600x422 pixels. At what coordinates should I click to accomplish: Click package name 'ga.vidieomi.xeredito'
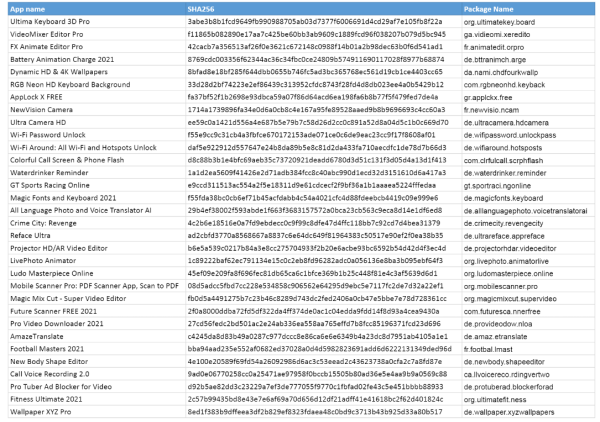[x=497, y=35]
